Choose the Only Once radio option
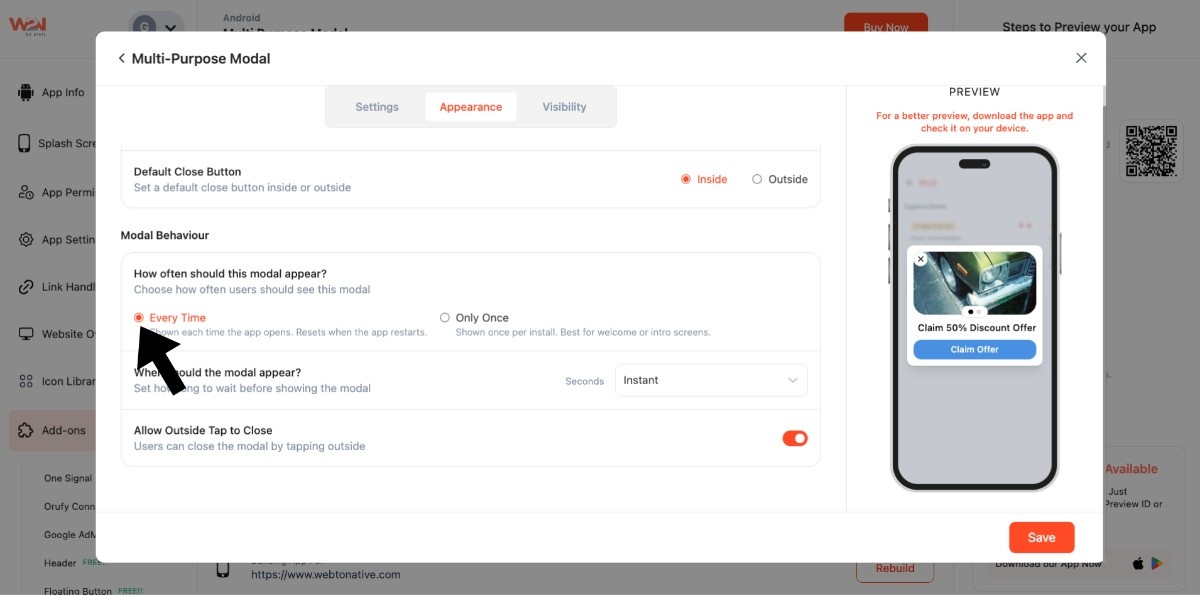Screen dimensions: 1200x596 [x=445, y=318]
